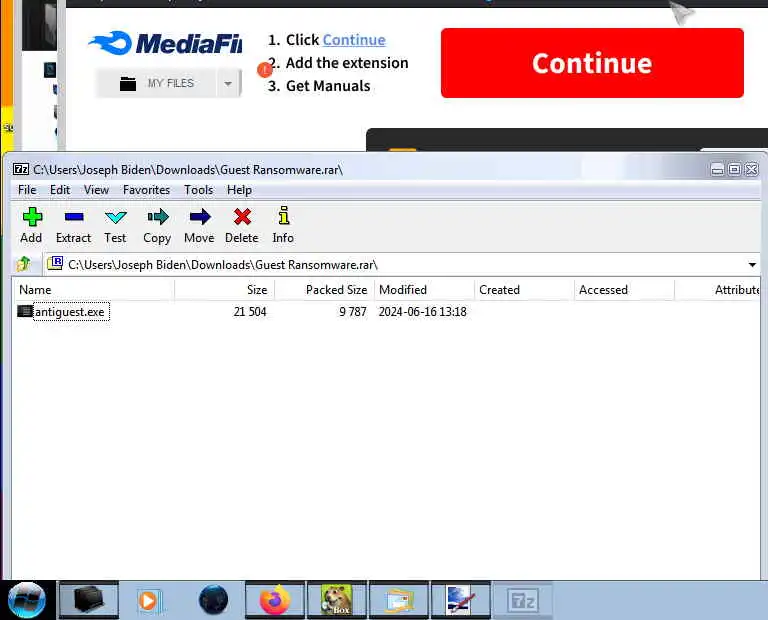Screen dimensions: 768x620
Task: Open the Windows Start button
Action: pos(27,600)
